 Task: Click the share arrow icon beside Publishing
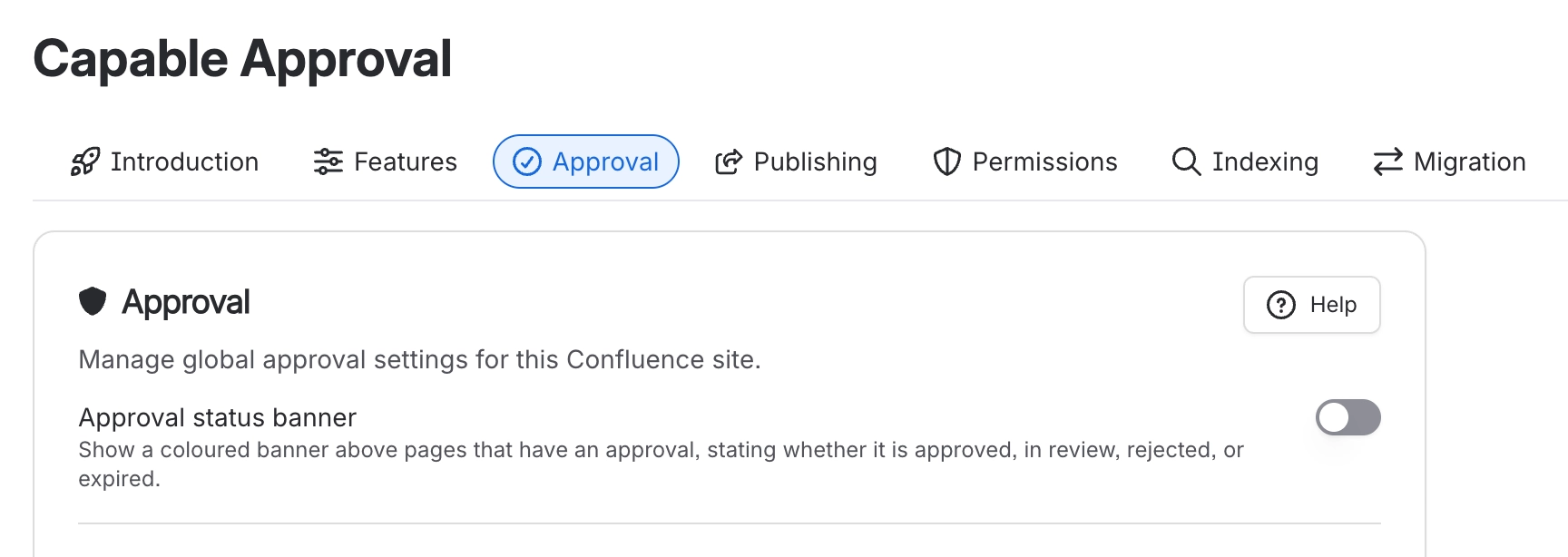point(729,161)
